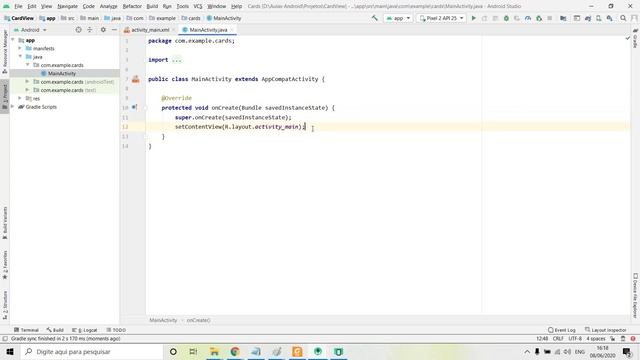The width and height of the screenshot is (640, 360).
Task: Click the Search Everywhere magnifier icon
Action: [623, 18]
